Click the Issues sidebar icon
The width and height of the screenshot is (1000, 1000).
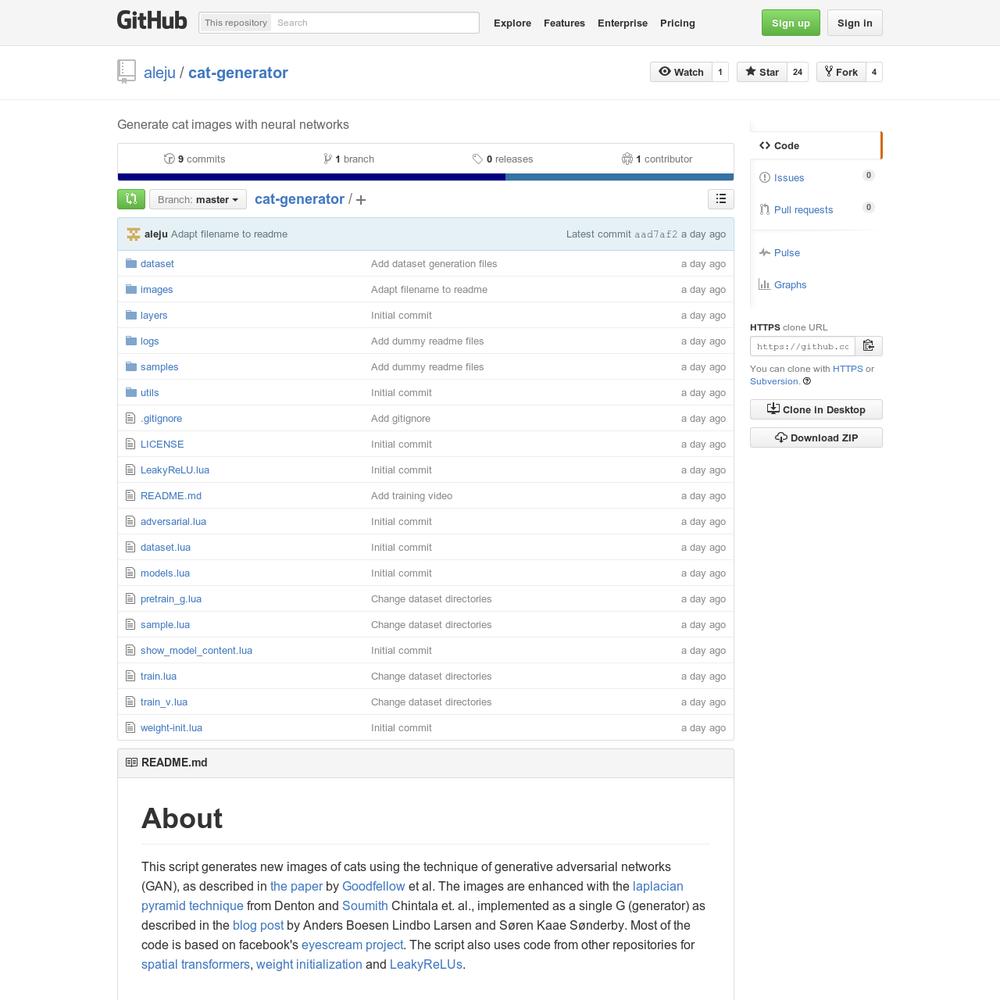click(764, 177)
